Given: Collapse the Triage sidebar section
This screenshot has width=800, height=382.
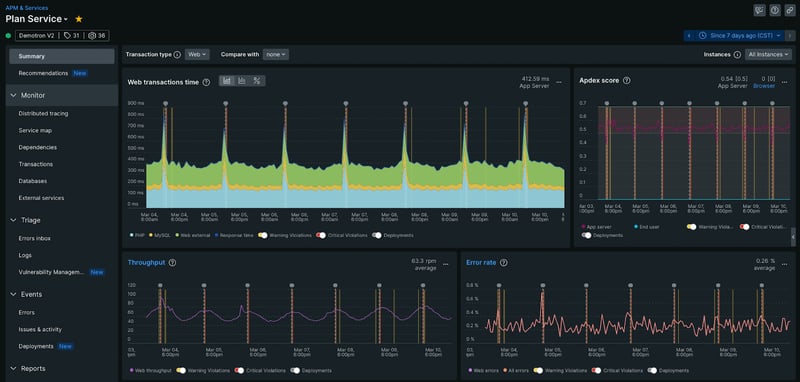Looking at the screenshot, I should 13,220.
